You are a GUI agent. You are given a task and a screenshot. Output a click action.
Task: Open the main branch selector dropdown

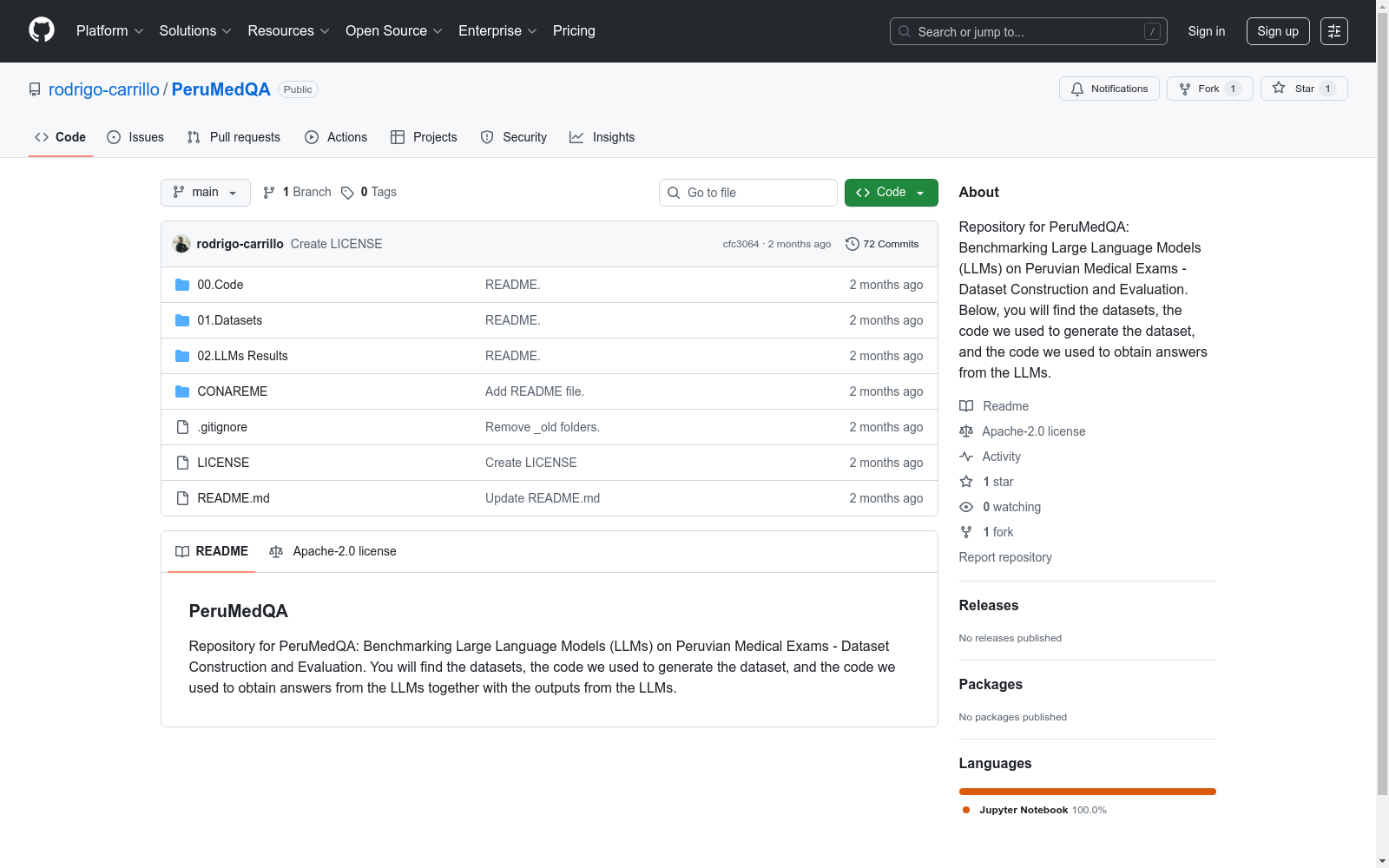coord(206,193)
